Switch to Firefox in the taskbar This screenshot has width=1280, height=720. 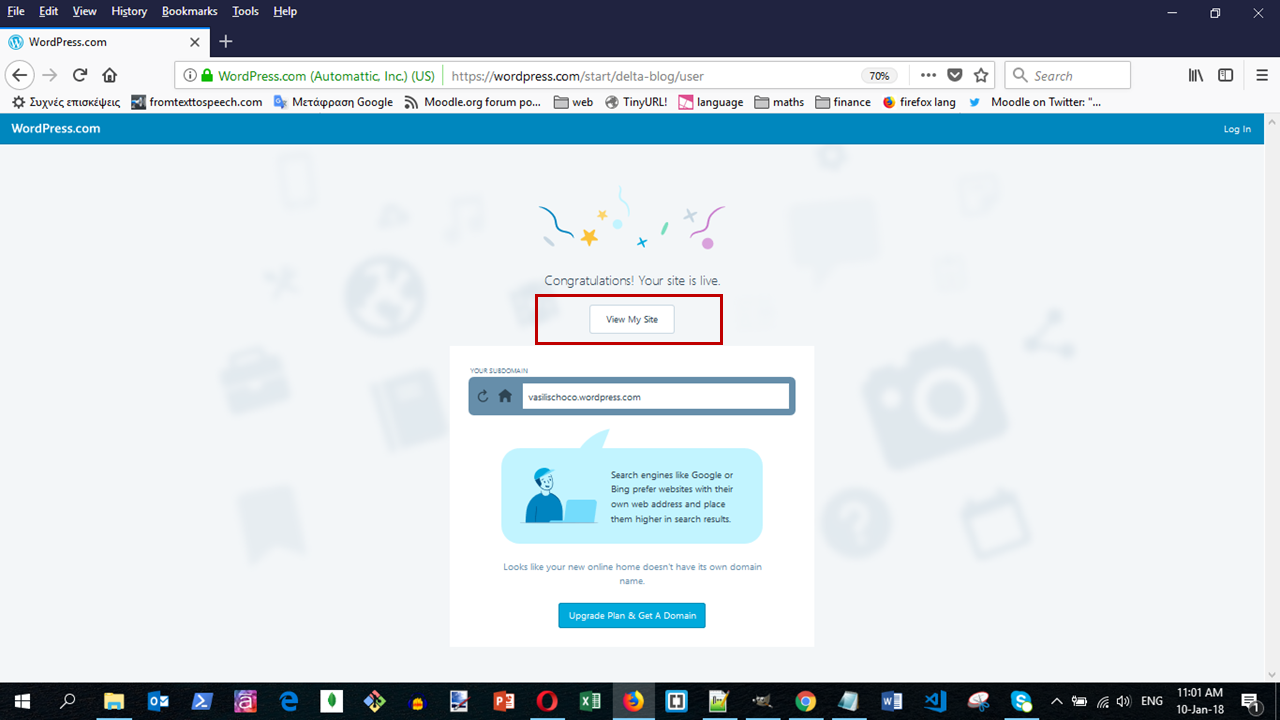633,701
